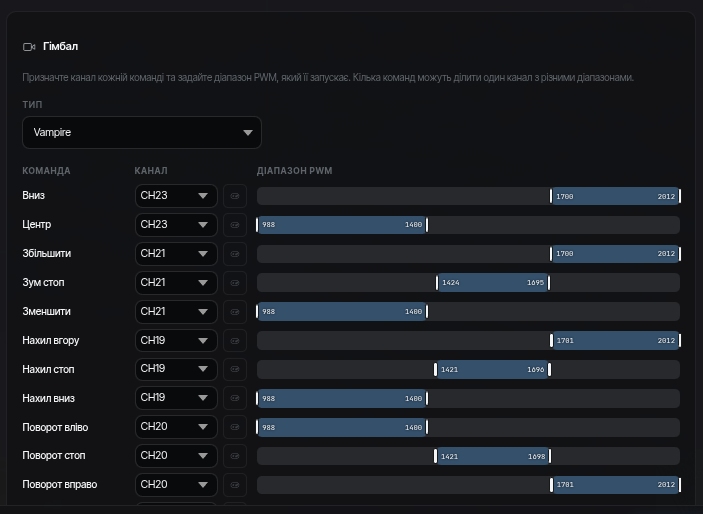The image size is (703, 514).
Task: Open the Vampire gimbal type dropdown
Action: click(x=142, y=132)
